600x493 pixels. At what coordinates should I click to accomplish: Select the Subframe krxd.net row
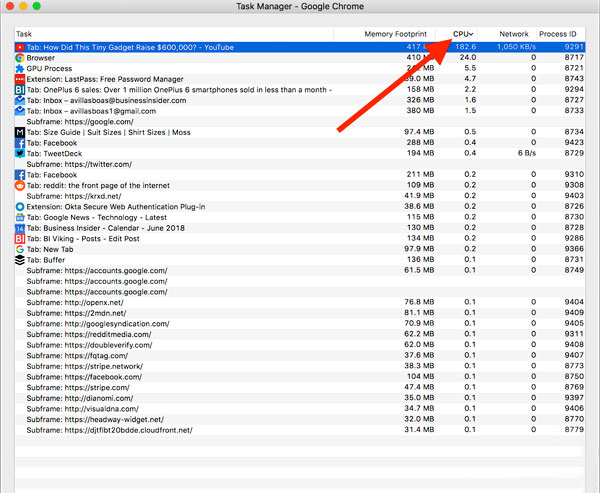tap(300, 196)
